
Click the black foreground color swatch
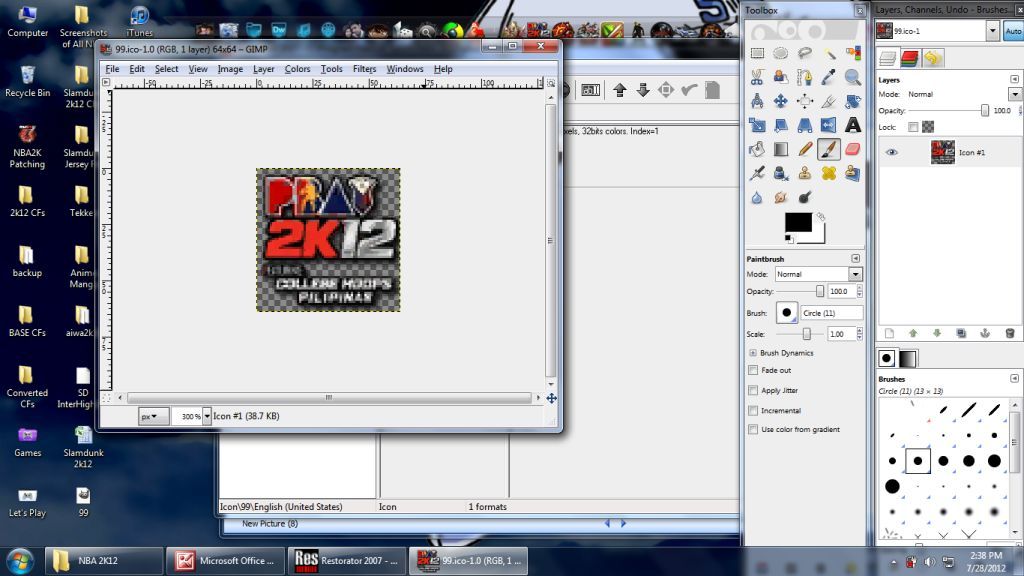[797, 222]
